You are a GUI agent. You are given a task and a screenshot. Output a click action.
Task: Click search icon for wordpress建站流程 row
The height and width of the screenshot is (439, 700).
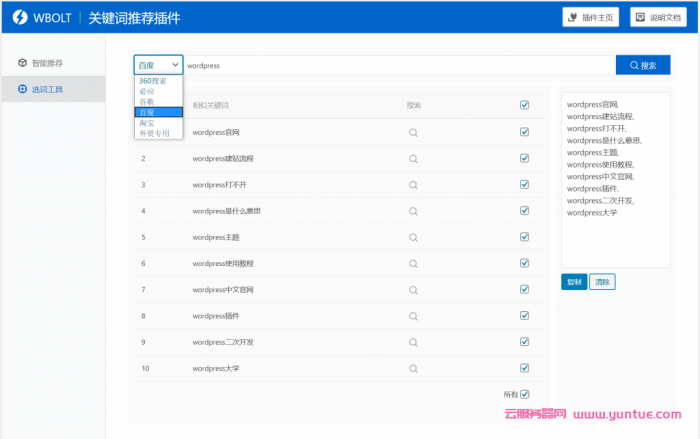[x=413, y=158]
